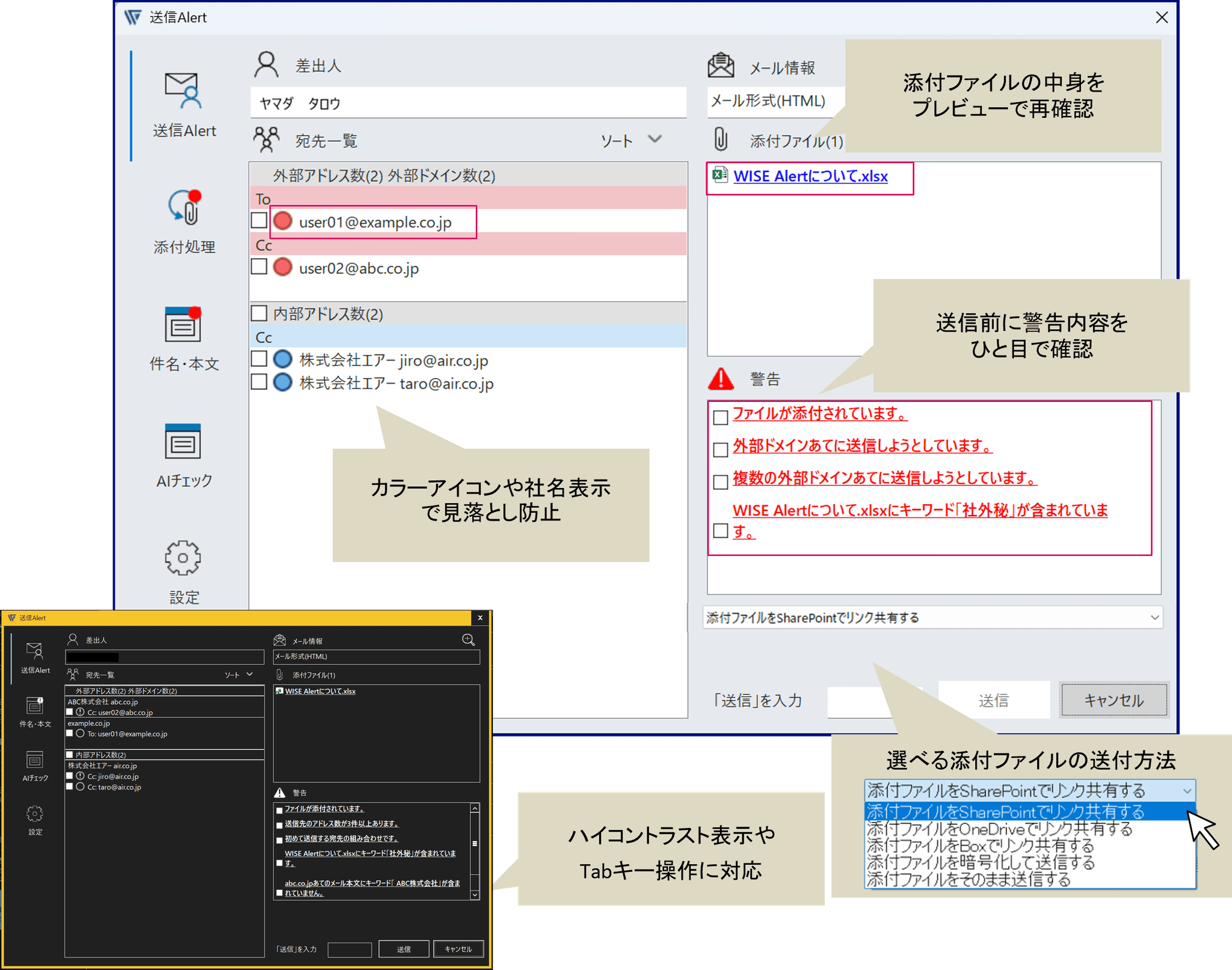Click the メール情報 envelope icon
The image size is (1232, 970).
click(721, 66)
